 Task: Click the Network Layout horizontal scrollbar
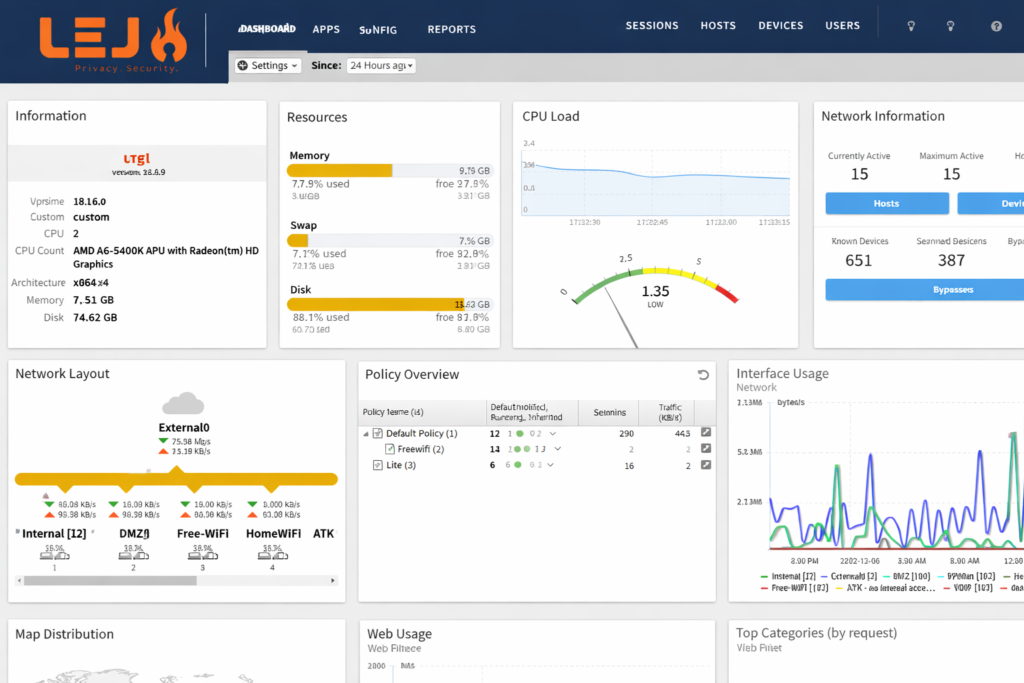coord(110,580)
